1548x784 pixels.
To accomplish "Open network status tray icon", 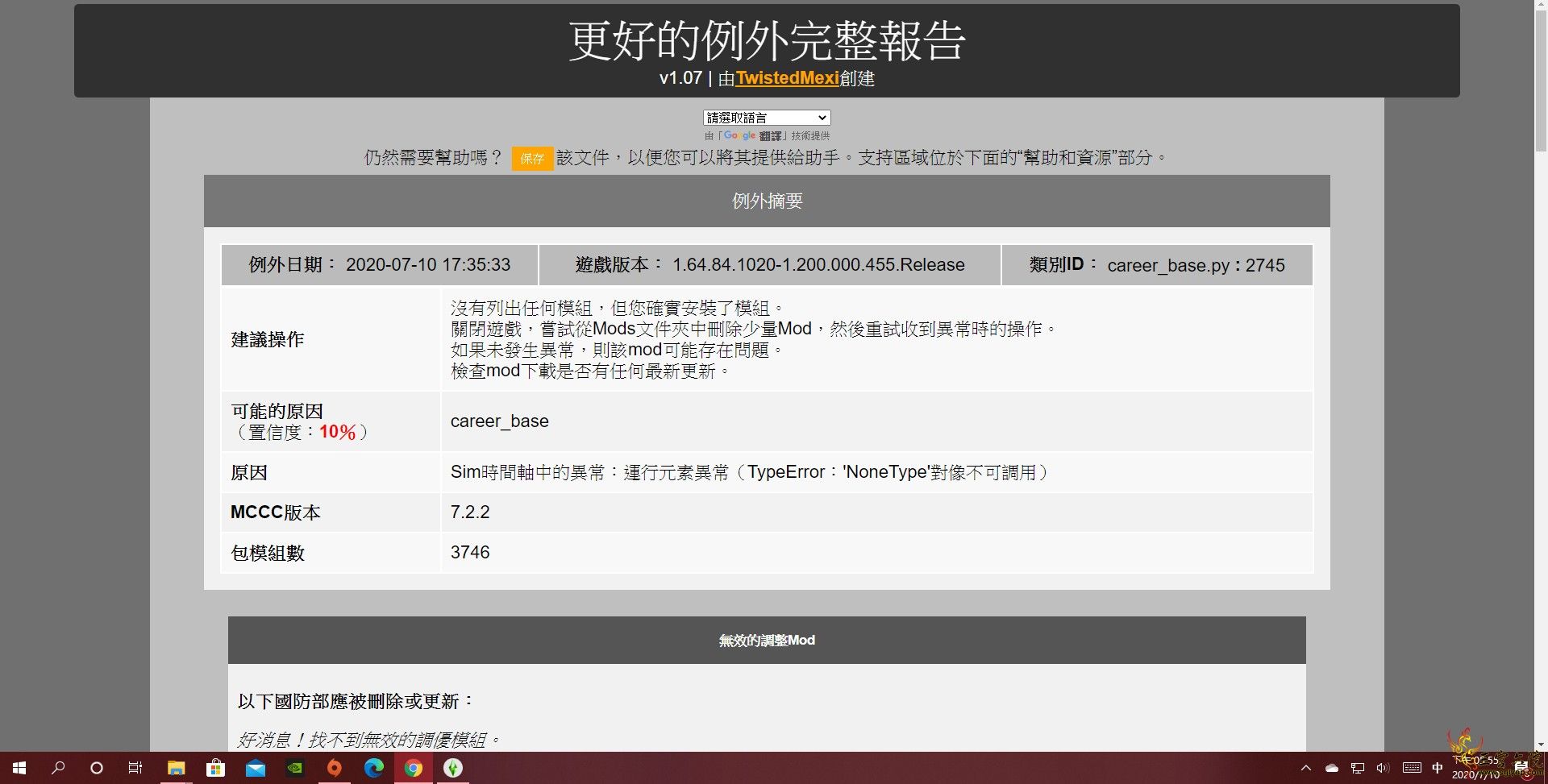I will point(1358,768).
